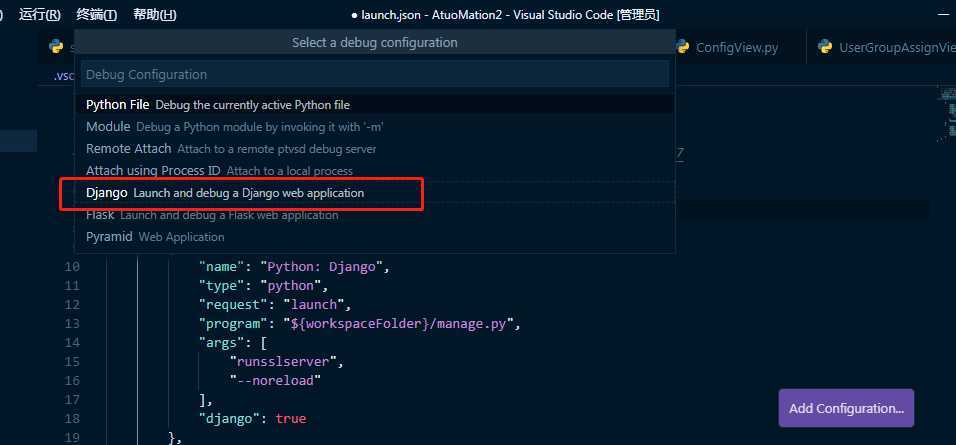Open the 帮助(H) menu
Image resolution: width=956 pixels, height=445 pixels.
[x=155, y=15]
